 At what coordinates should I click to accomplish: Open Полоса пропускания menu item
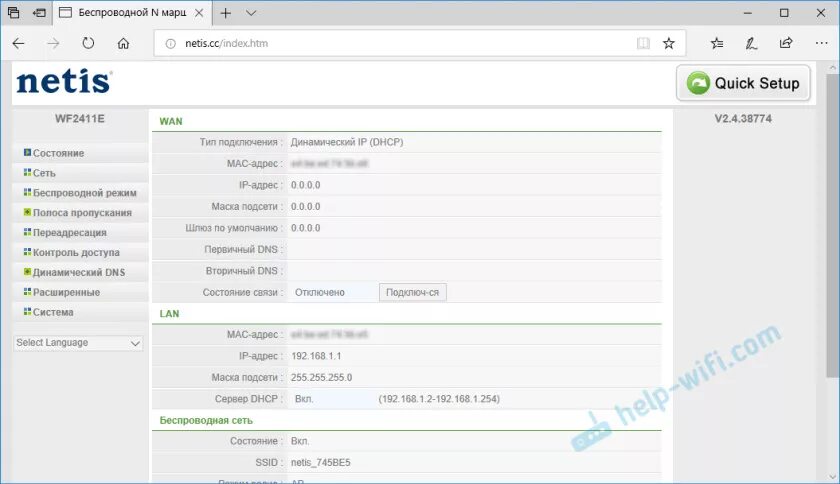[82, 213]
